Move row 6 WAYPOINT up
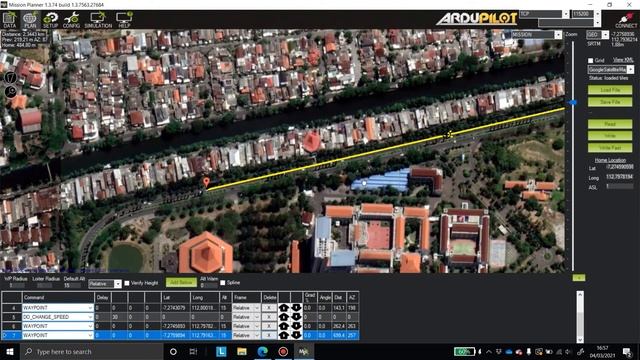640x360 pixels. coord(284,326)
